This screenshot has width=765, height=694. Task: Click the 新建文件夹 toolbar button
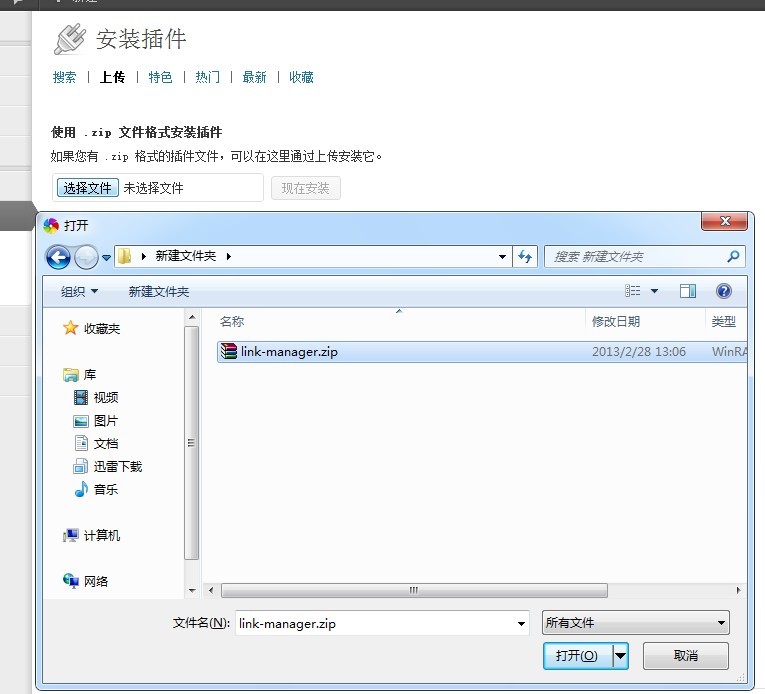(x=159, y=291)
